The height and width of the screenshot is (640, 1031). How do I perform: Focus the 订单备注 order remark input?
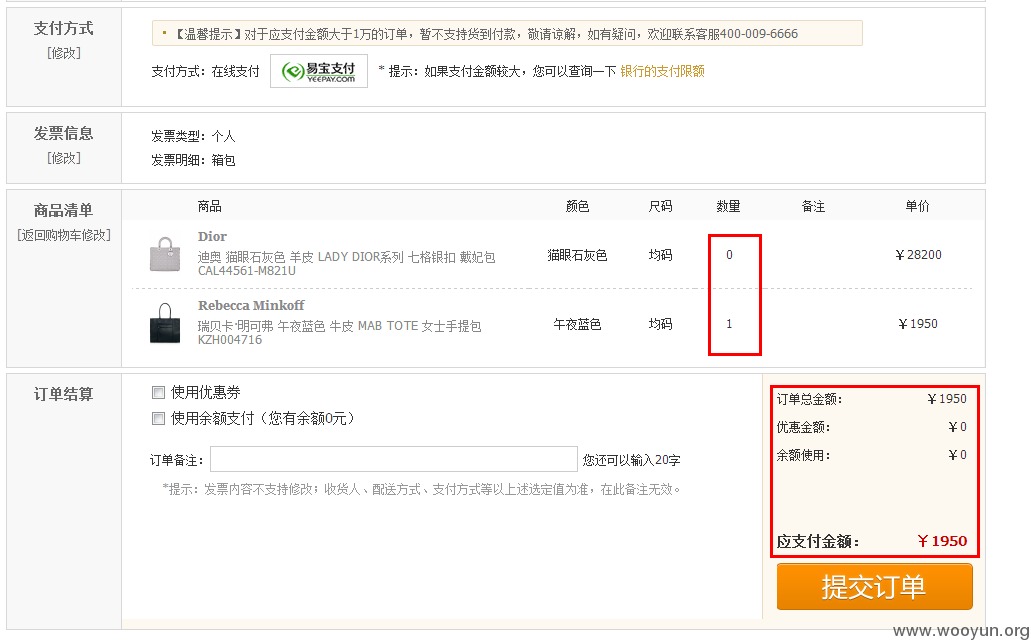coord(393,459)
